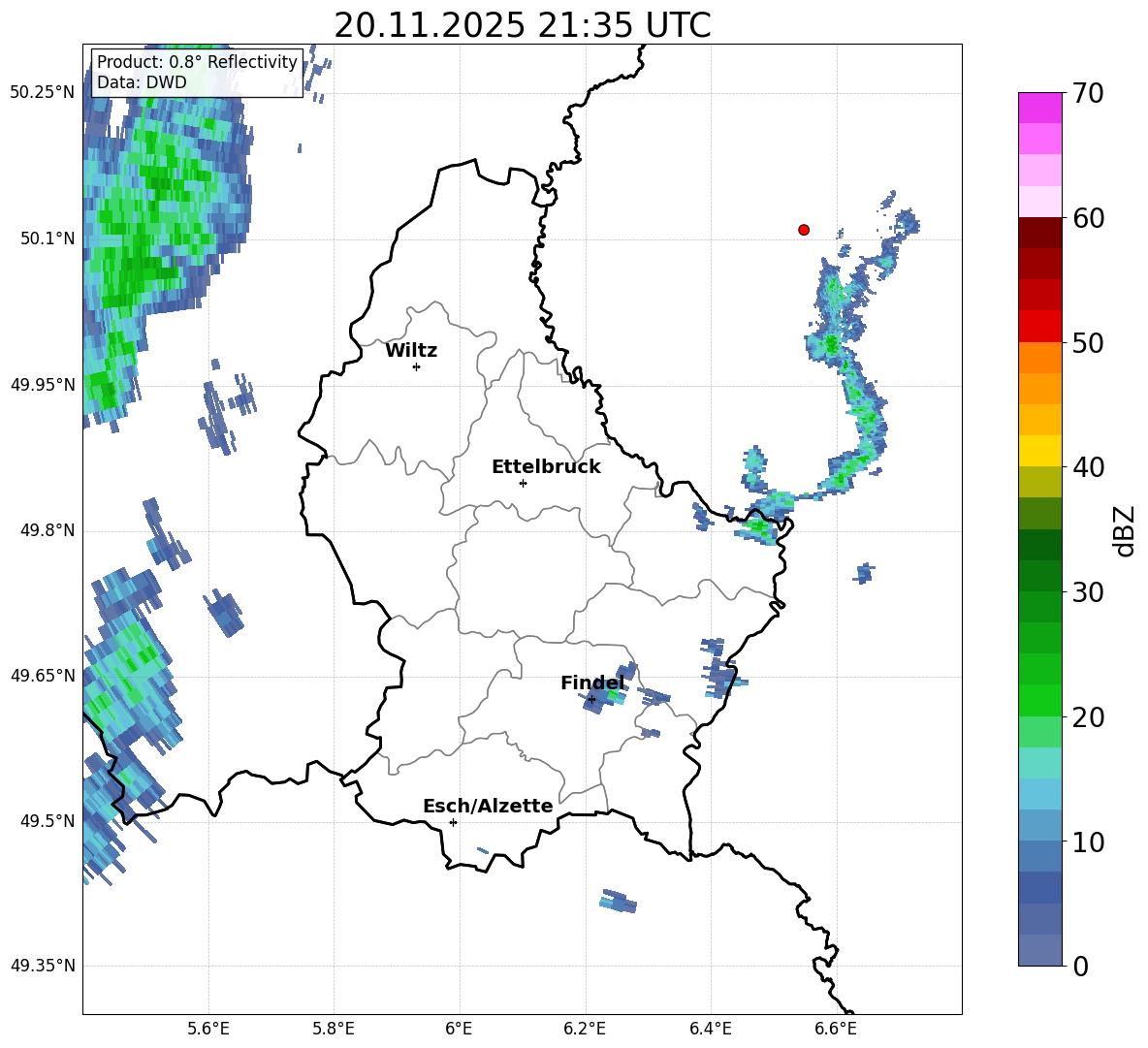The height and width of the screenshot is (1048, 1148).
Task: Click the red dot marker on the map
Action: tap(804, 230)
